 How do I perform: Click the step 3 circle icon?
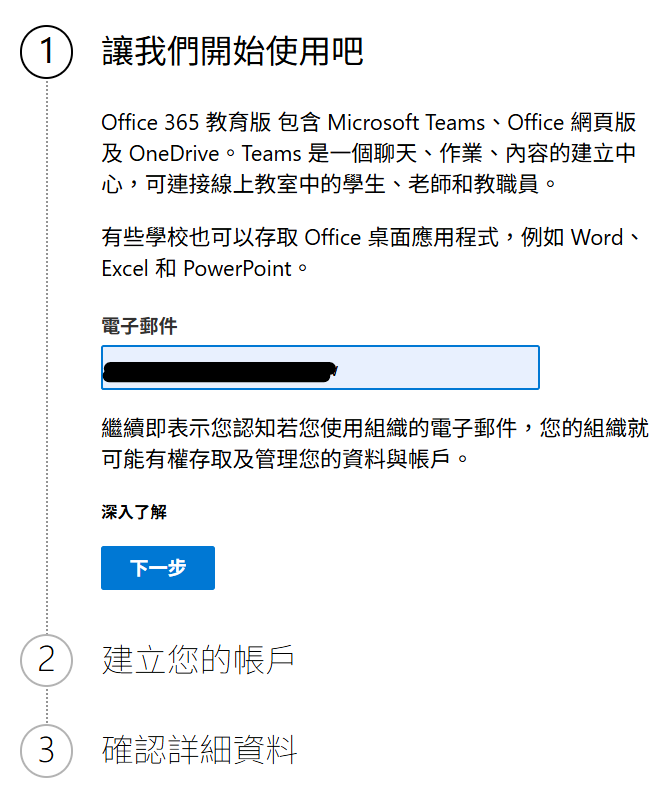(46, 750)
